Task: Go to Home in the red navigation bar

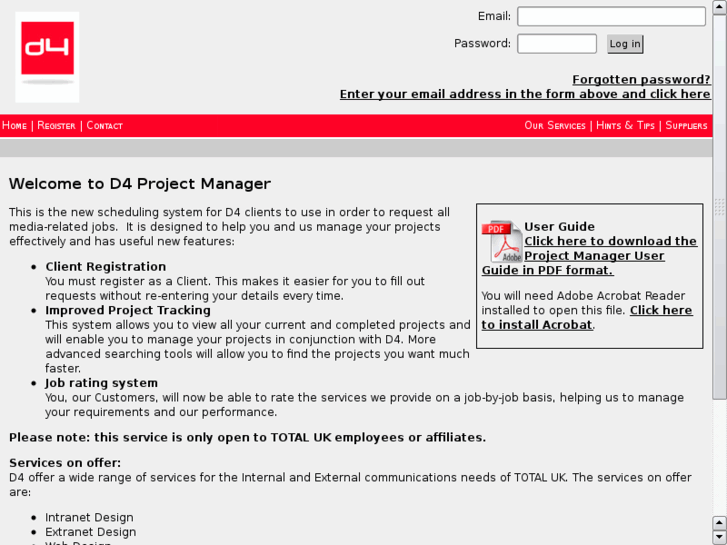Action: point(14,126)
